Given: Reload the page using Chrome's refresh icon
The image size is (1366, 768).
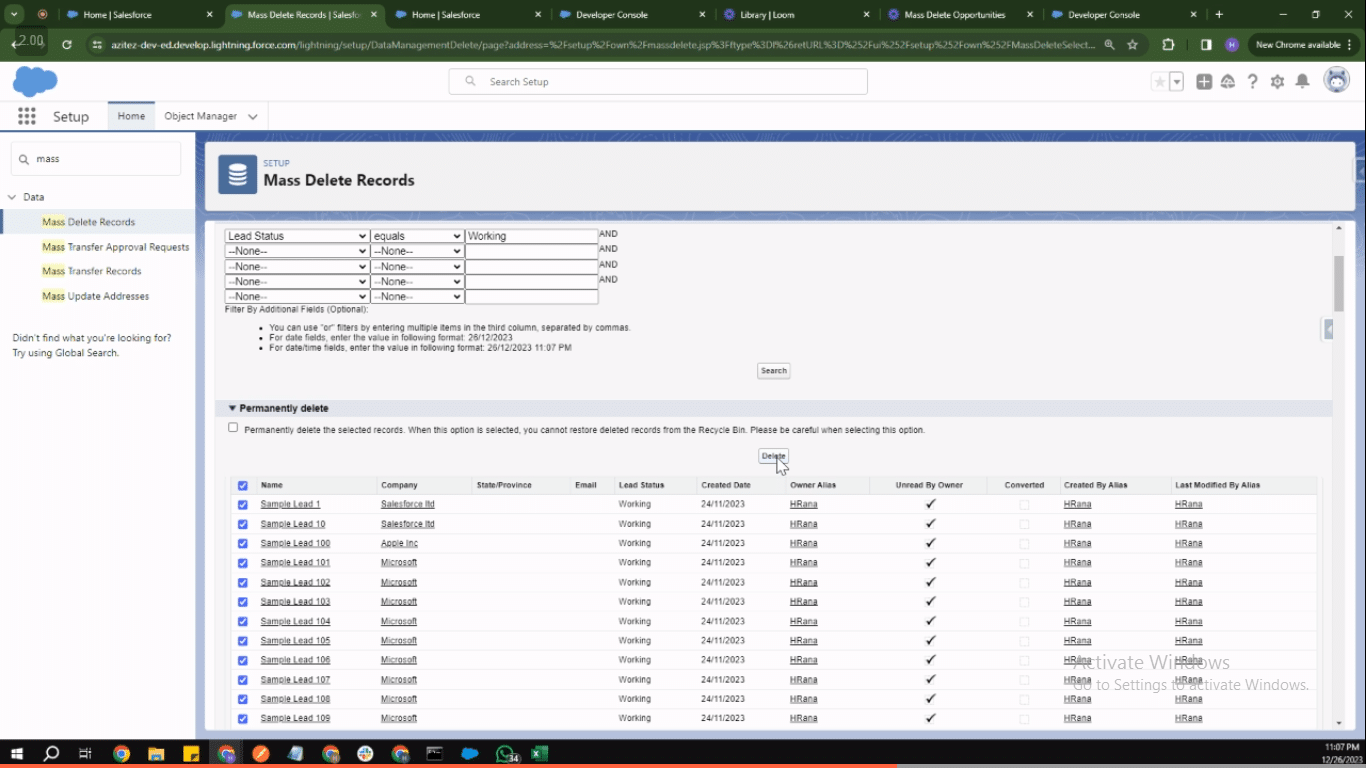Looking at the screenshot, I should (x=67, y=45).
